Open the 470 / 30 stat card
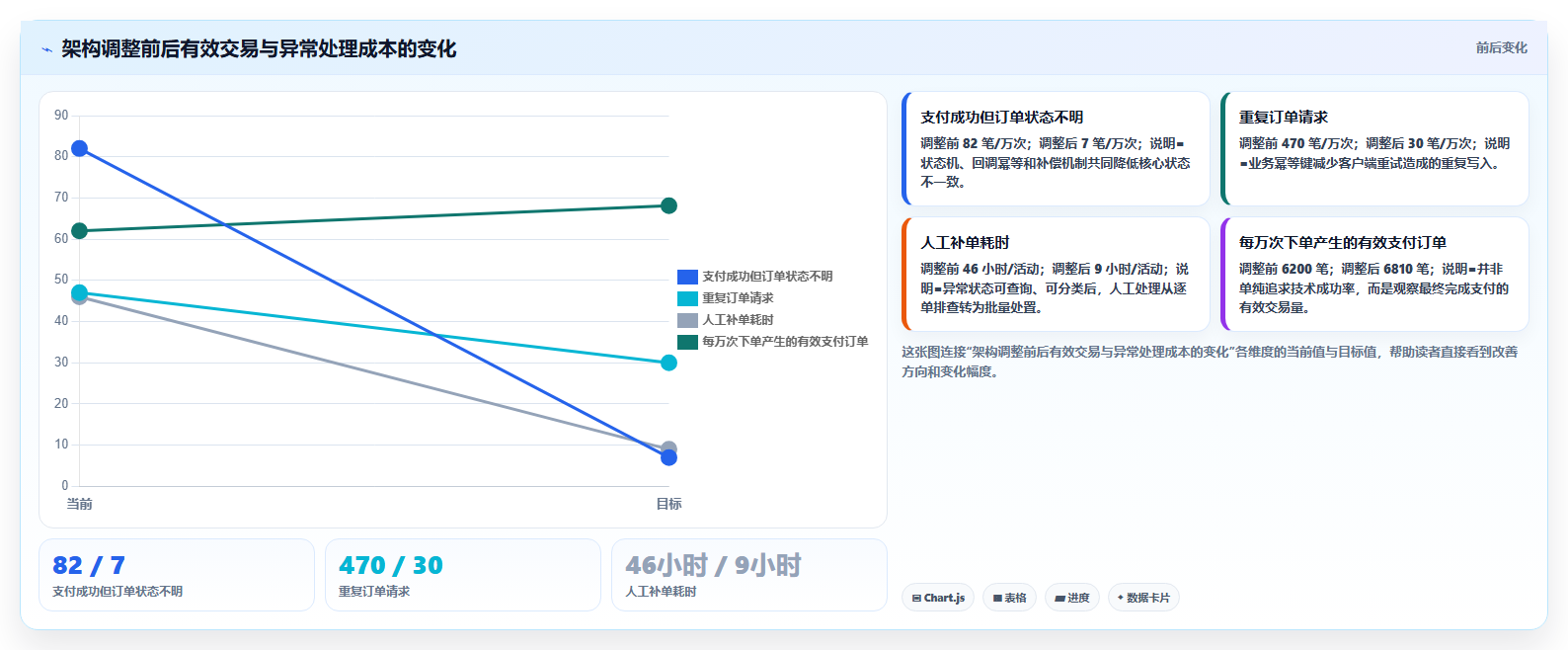1568x650 pixels. tap(463, 575)
